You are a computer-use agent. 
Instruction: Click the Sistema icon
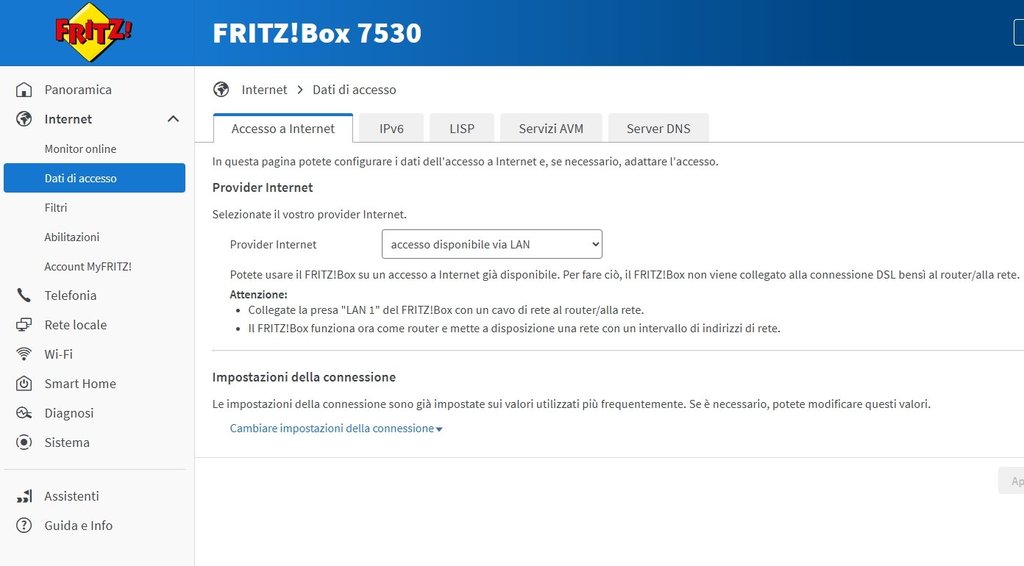pyautogui.click(x=24, y=442)
